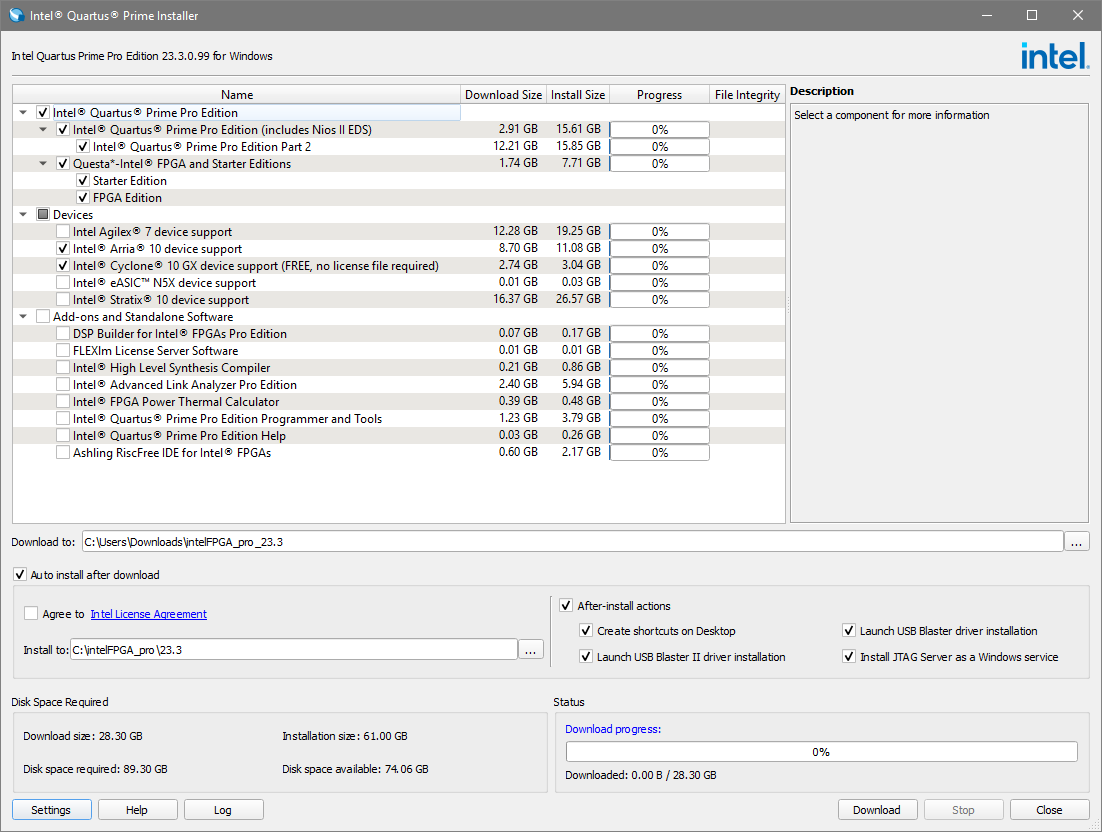Collapse the Devices tree group

click(x=23, y=215)
